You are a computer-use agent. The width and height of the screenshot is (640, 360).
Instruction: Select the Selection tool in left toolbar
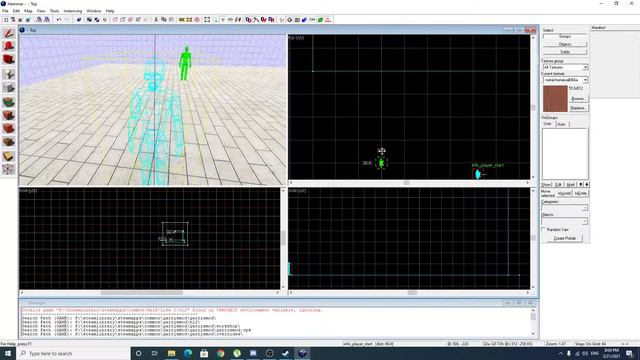[x=9, y=33]
